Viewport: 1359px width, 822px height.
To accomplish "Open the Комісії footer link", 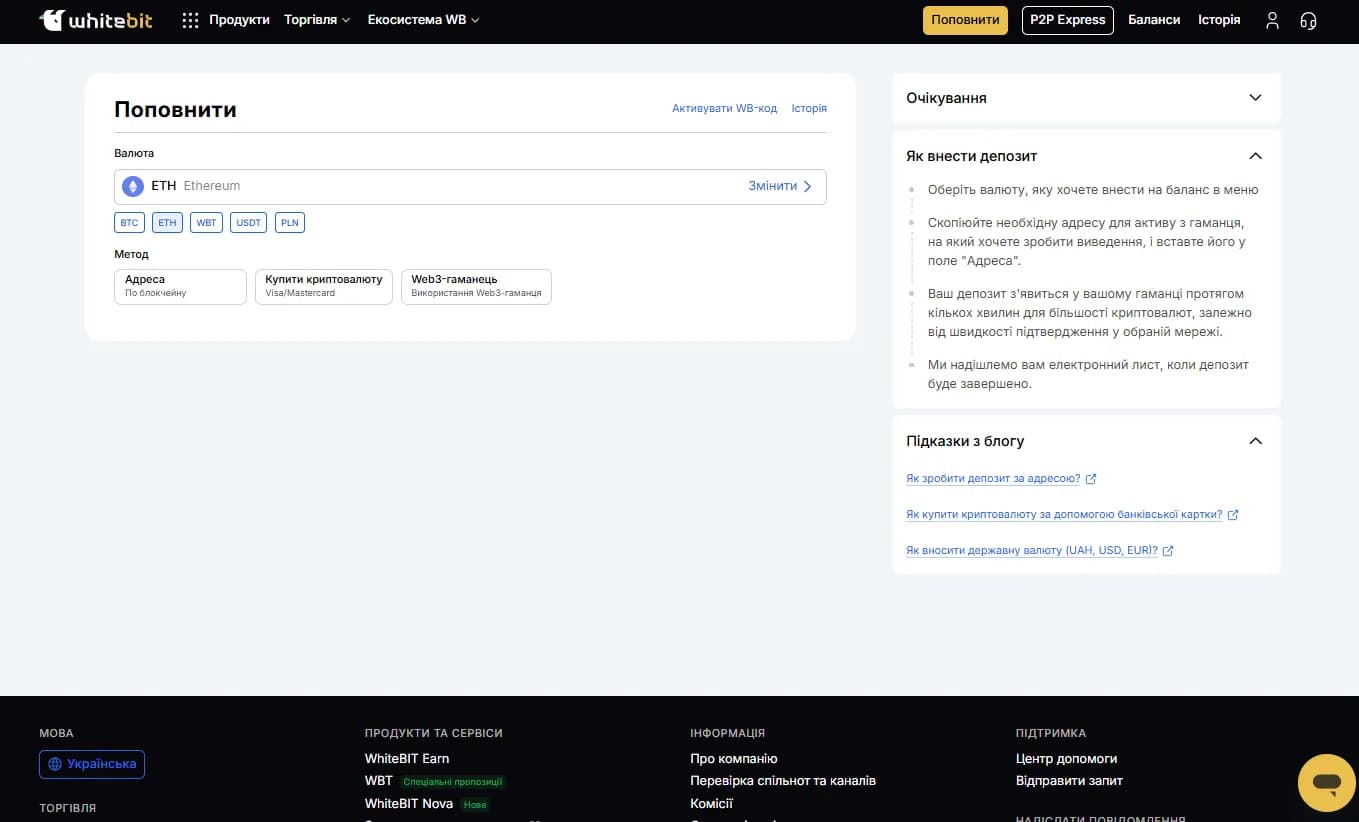I will point(712,803).
